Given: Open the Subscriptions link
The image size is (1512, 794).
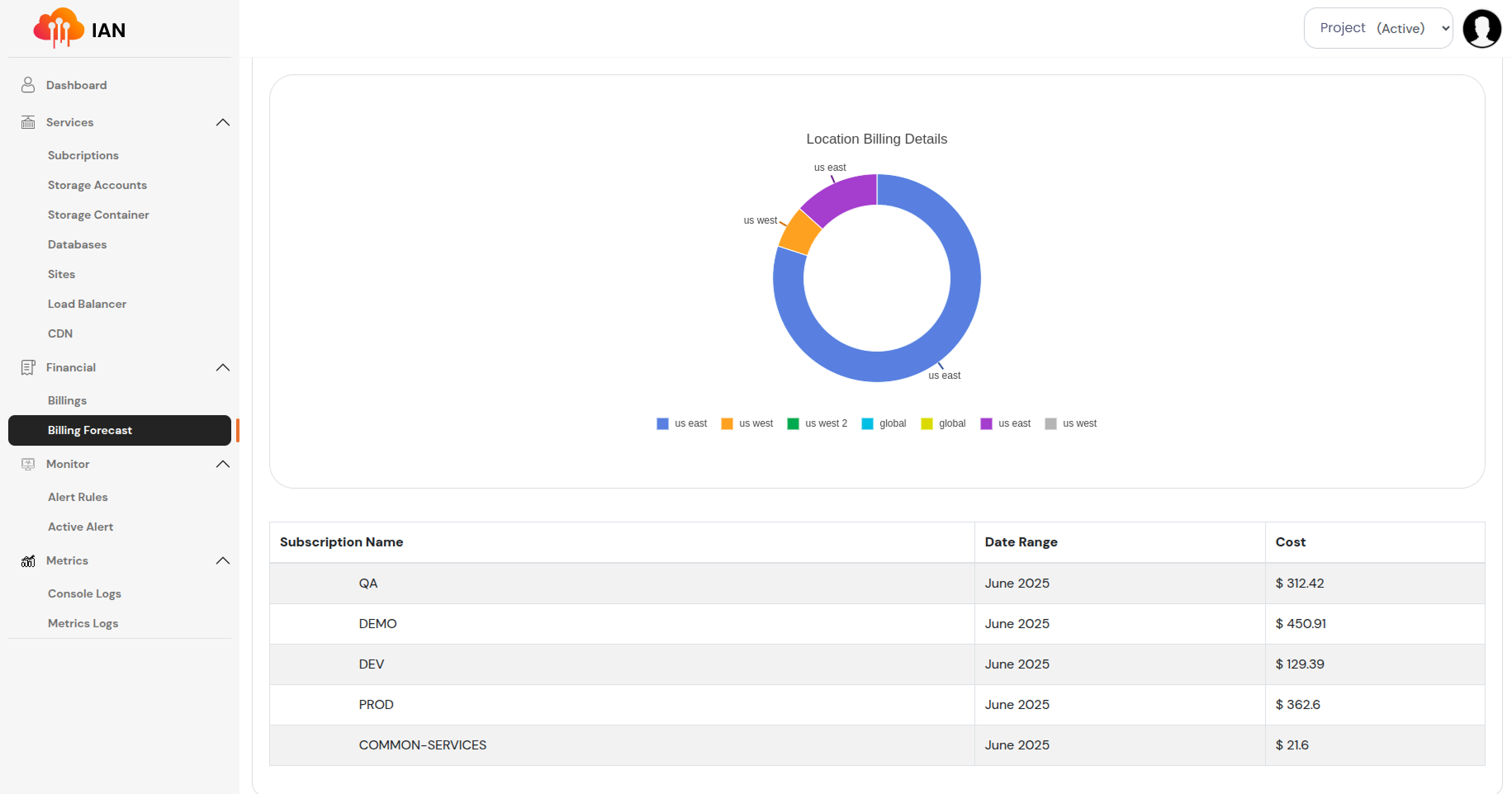Looking at the screenshot, I should (x=83, y=154).
